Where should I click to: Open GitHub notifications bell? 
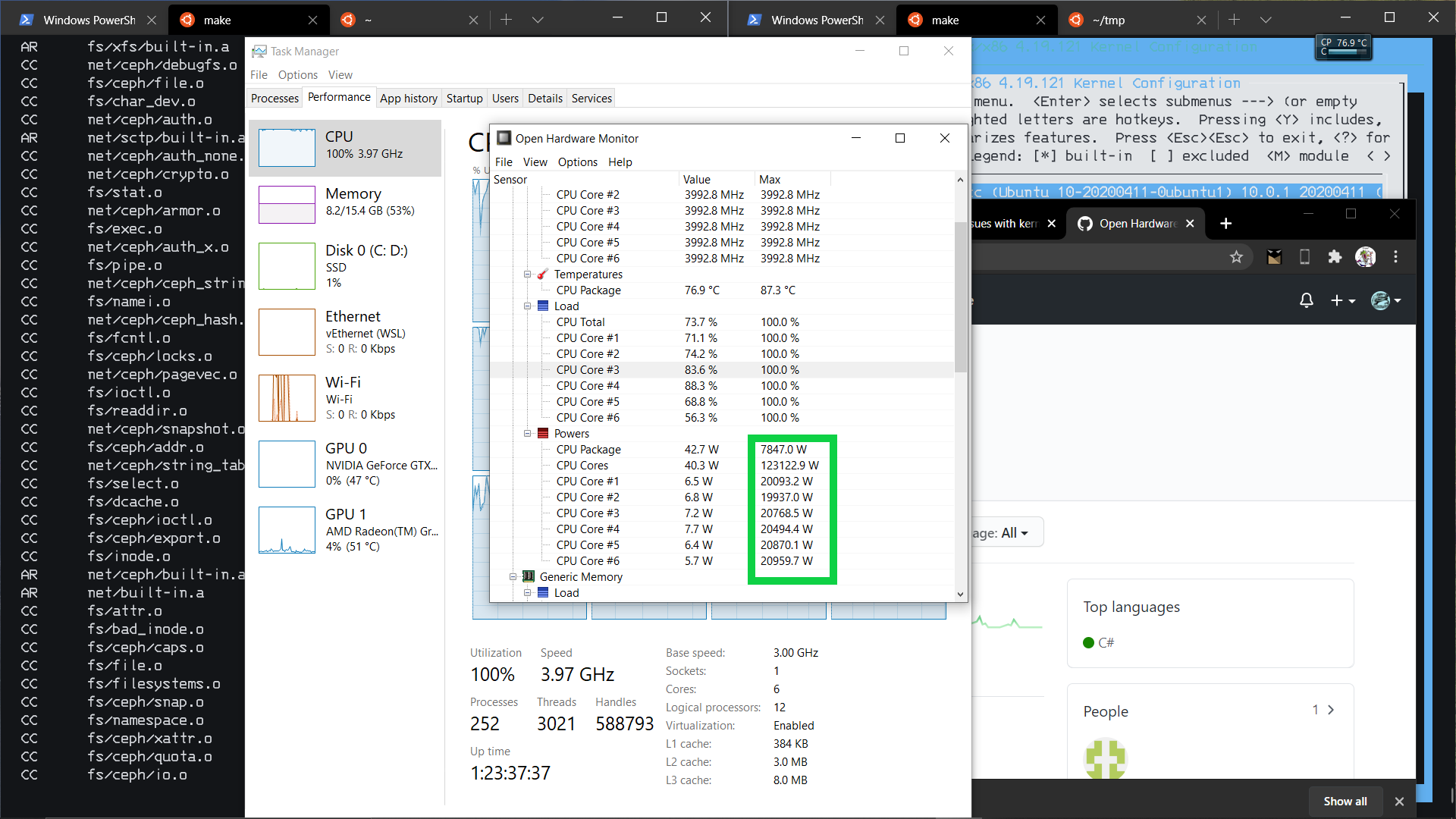tap(1306, 300)
